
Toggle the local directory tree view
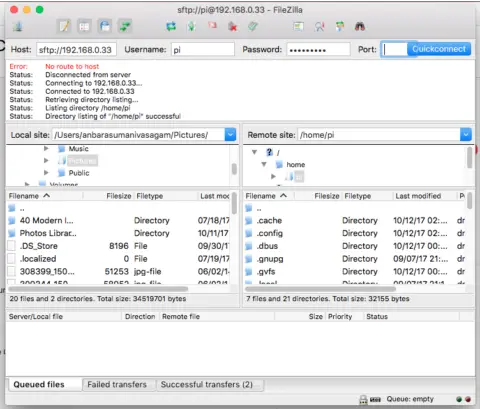coord(84,26)
